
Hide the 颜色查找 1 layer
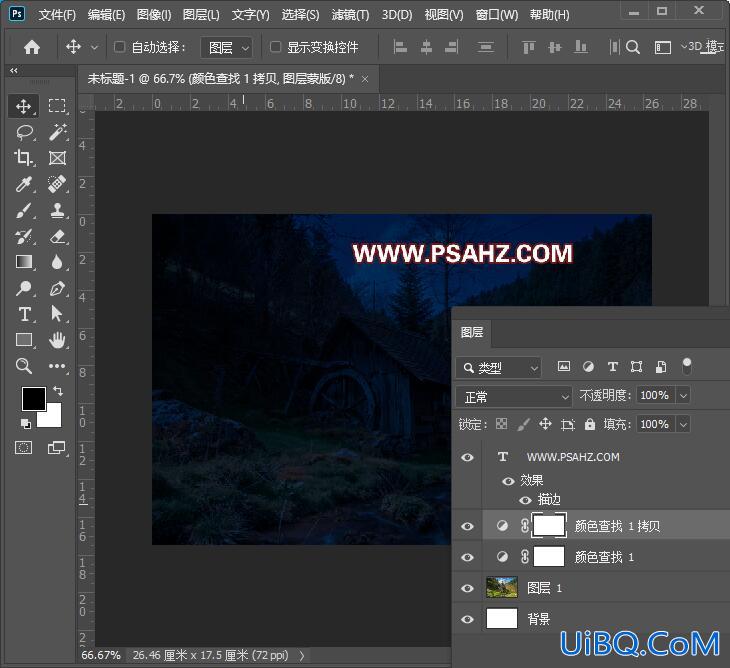click(x=467, y=557)
